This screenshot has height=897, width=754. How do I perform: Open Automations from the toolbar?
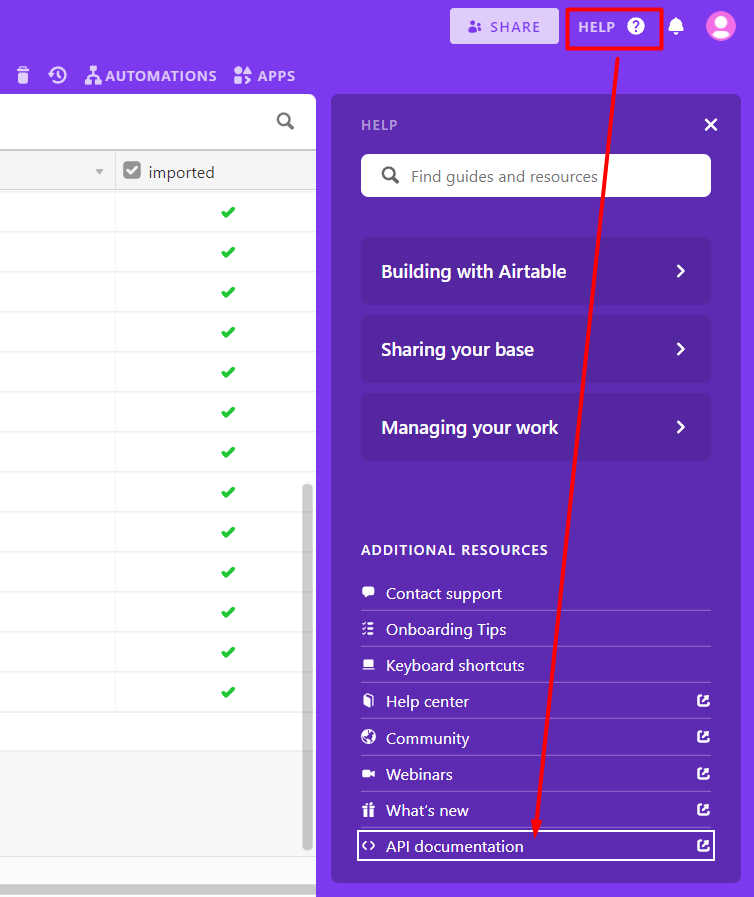click(x=151, y=75)
